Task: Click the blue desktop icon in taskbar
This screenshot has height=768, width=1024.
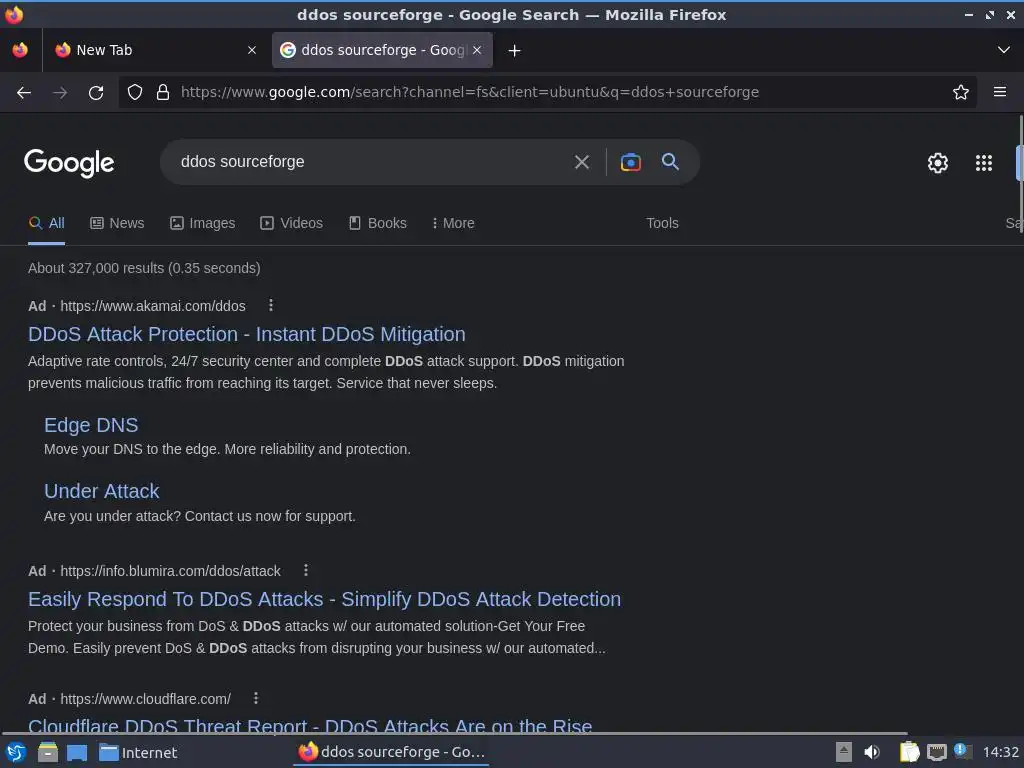Action: (76, 752)
